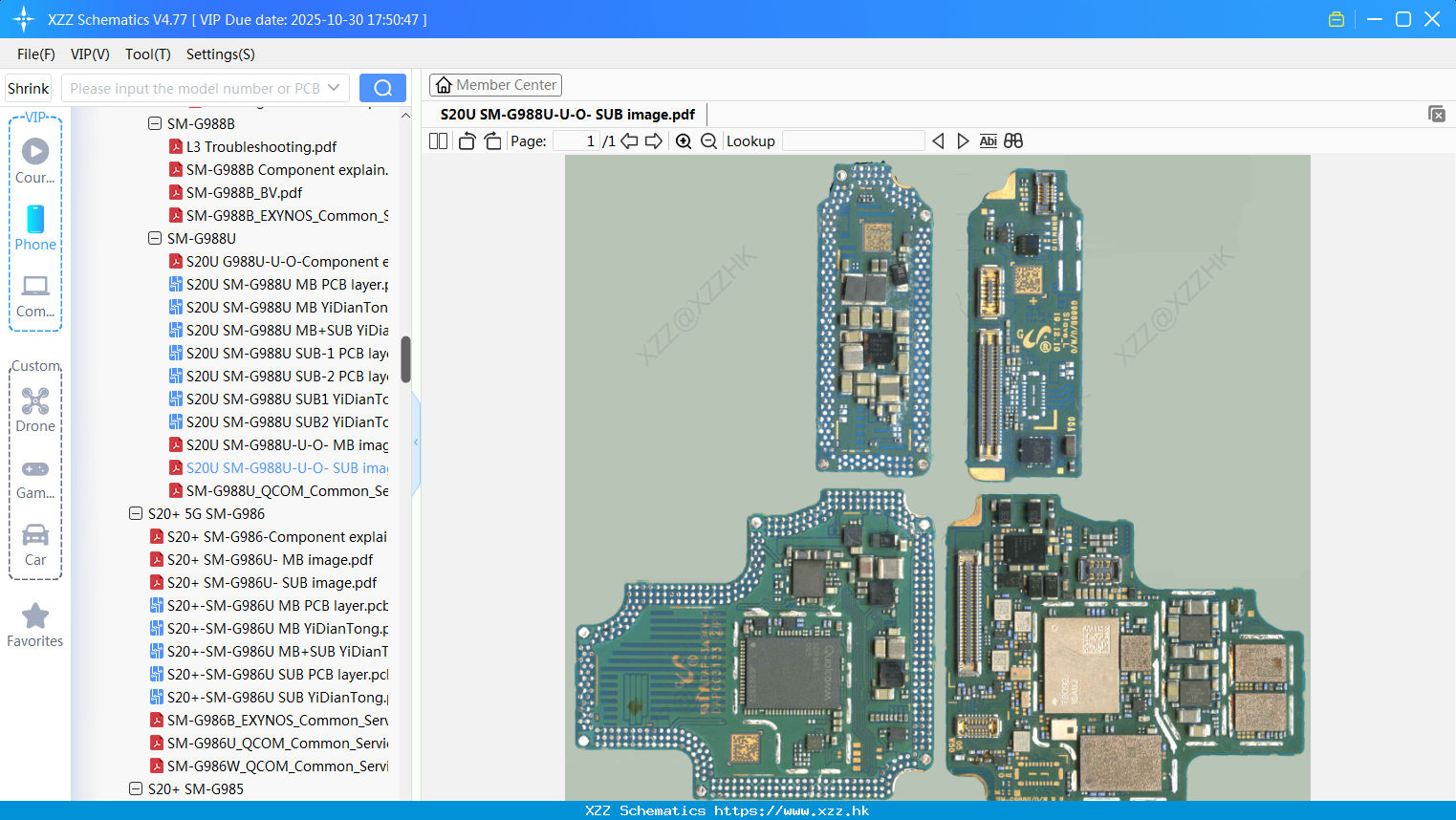Open S20U SM-G988U MB YiDianTong file

pyautogui.click(x=287, y=307)
